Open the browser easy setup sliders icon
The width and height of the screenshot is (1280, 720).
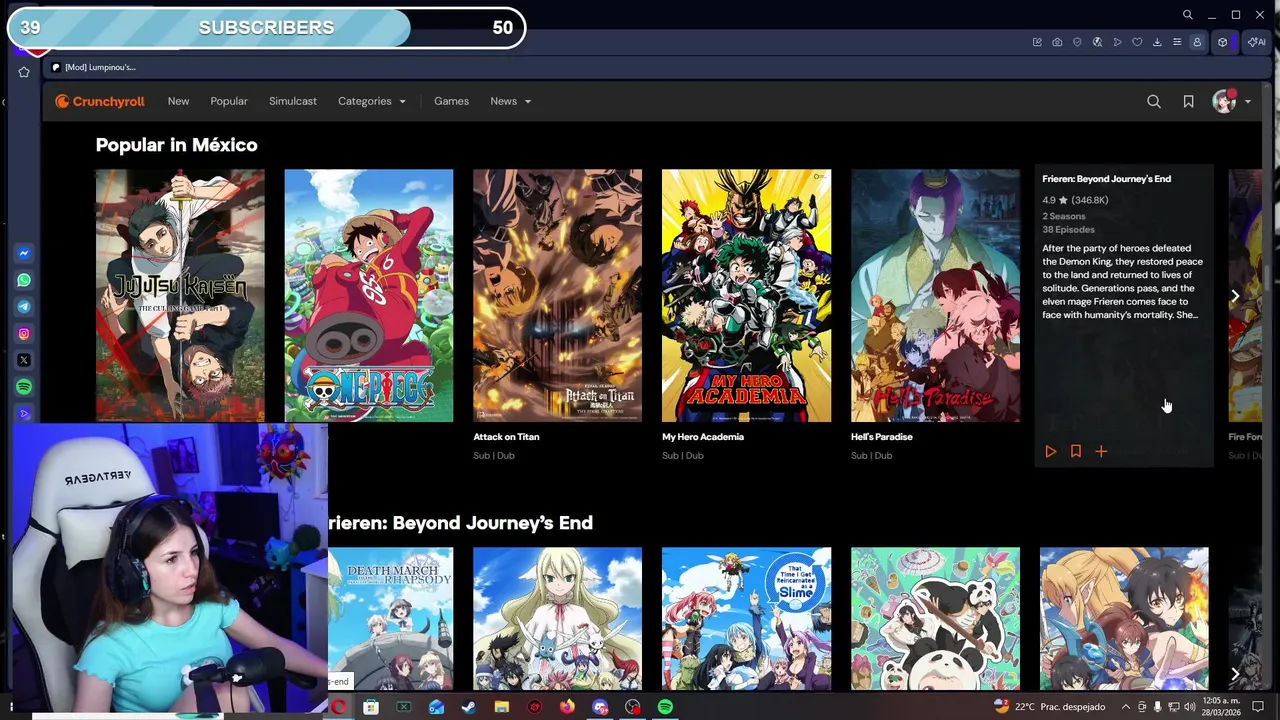tap(1177, 42)
